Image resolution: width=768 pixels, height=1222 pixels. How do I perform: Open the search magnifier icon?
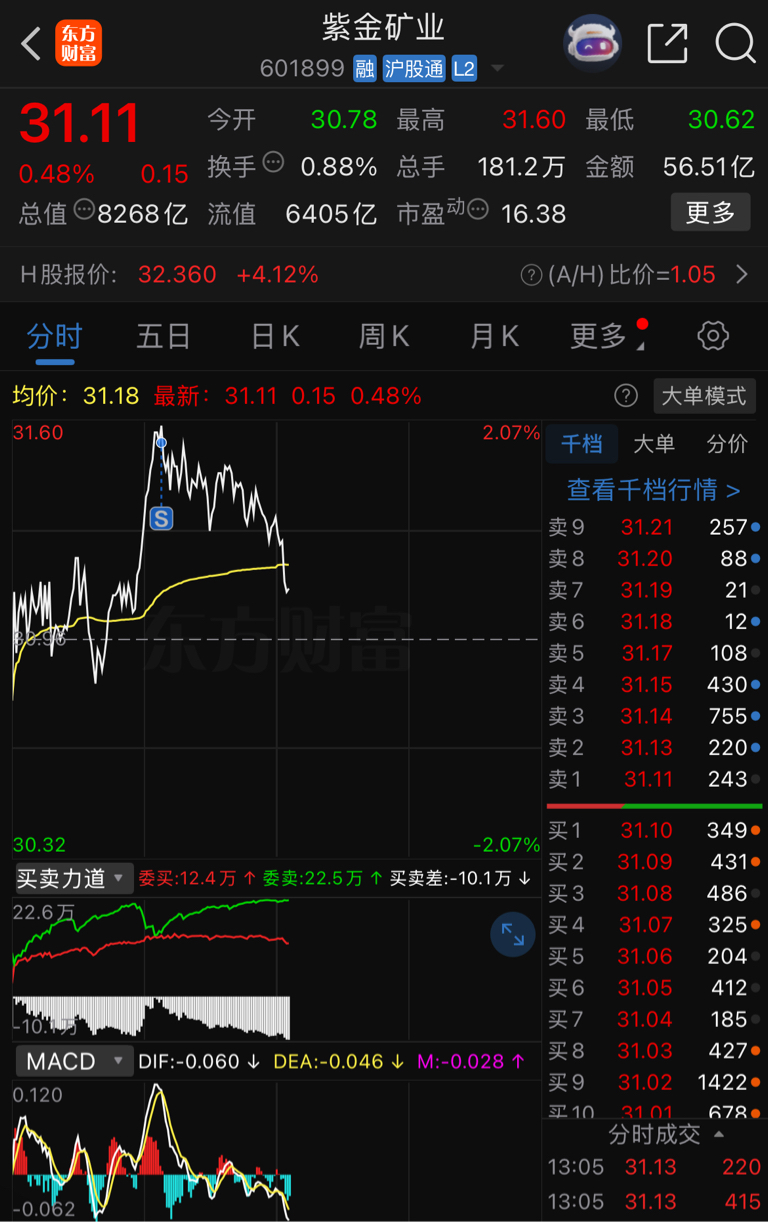click(735, 43)
